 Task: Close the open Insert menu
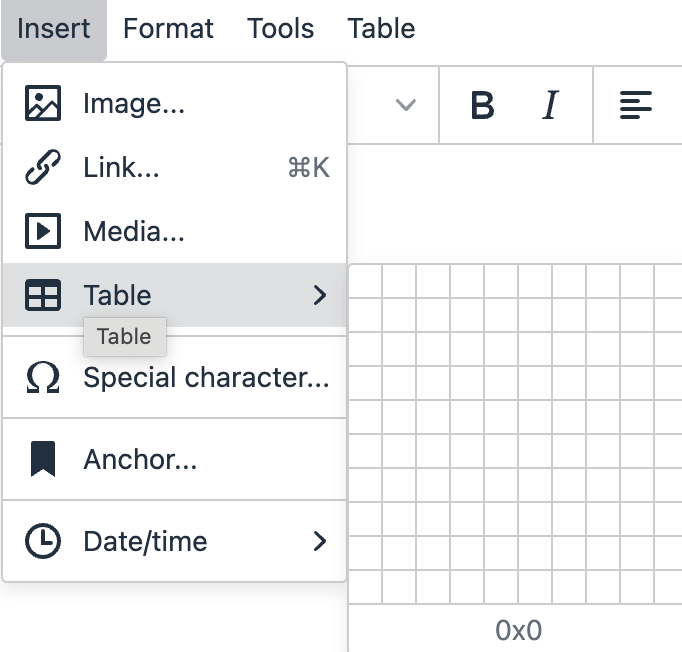click(53, 29)
